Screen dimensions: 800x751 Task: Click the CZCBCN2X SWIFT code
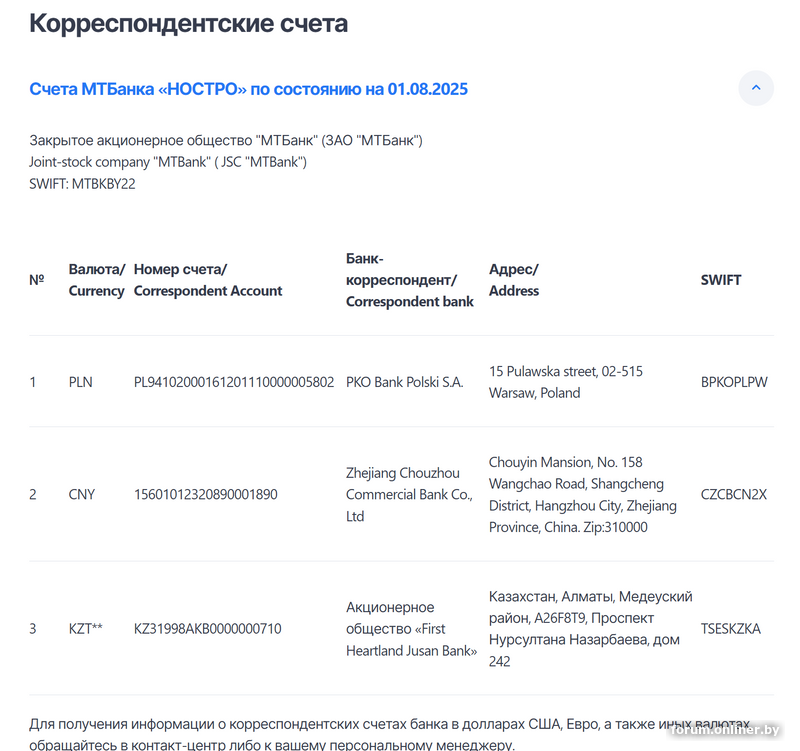click(x=733, y=494)
